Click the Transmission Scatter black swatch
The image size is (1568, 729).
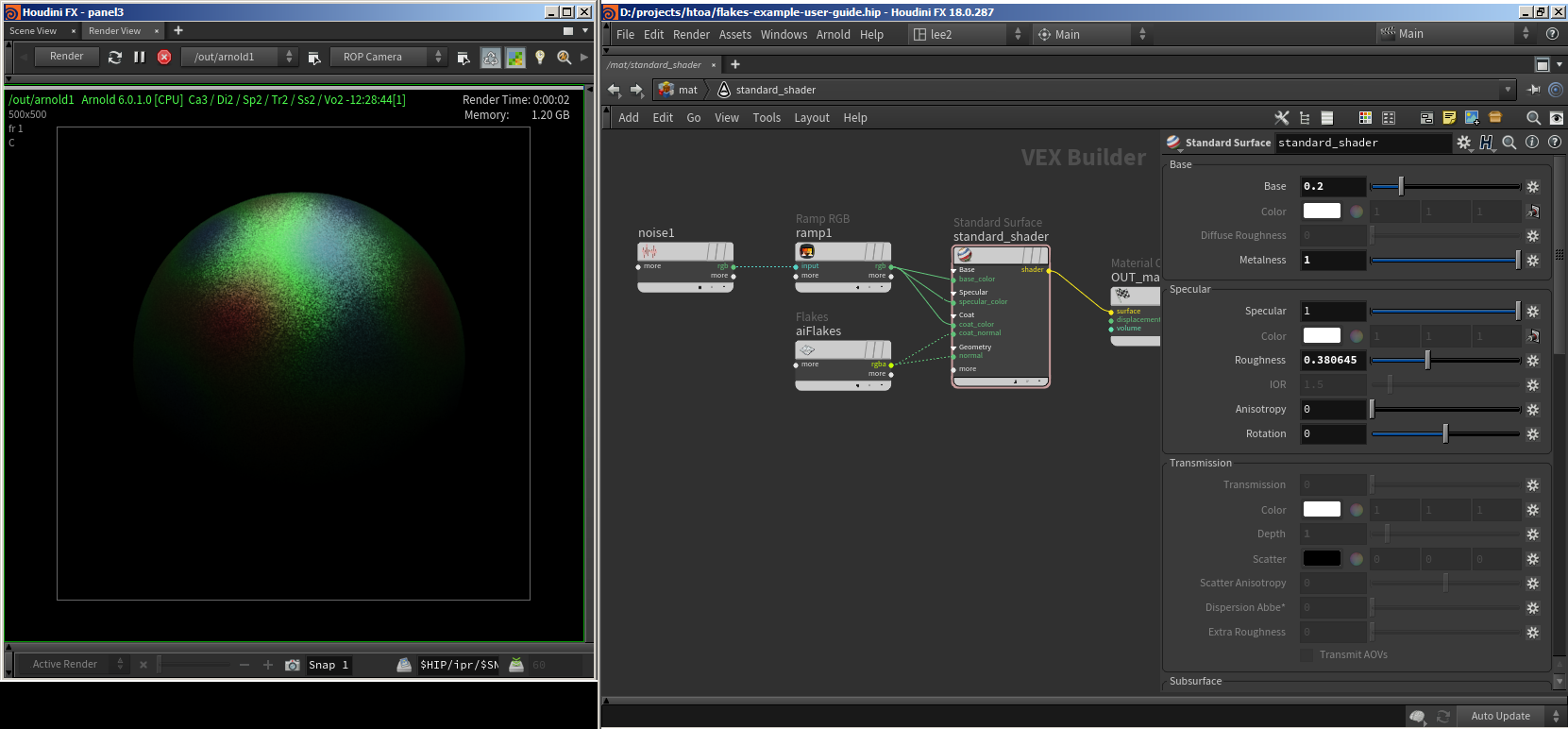coord(1322,559)
